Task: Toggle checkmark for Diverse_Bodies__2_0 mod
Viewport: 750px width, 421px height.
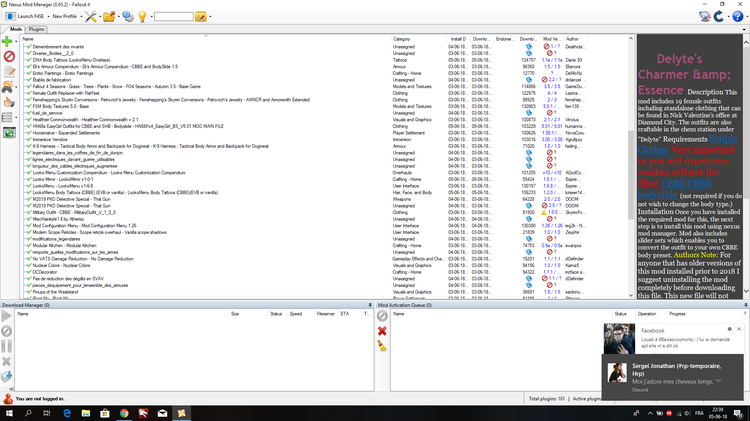Action: point(29,53)
